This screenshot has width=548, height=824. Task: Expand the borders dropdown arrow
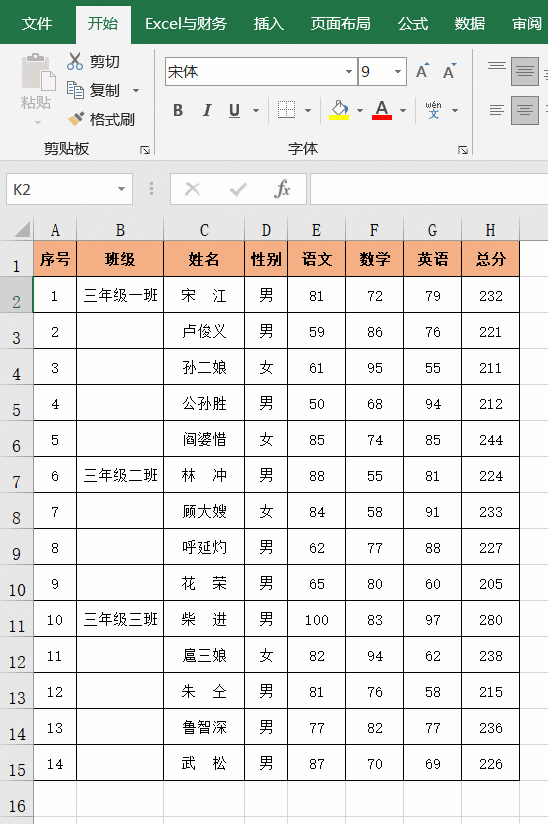[308, 110]
